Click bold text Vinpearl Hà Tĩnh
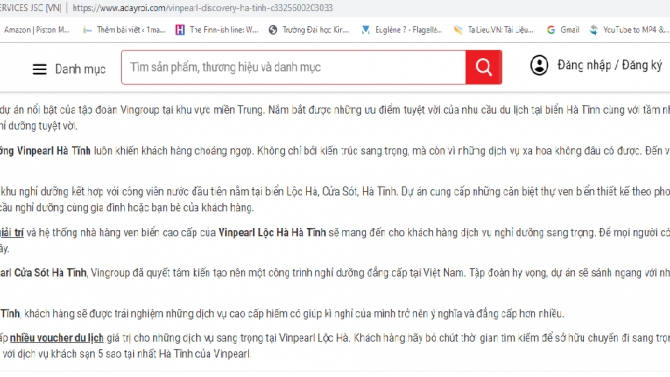 point(53,151)
